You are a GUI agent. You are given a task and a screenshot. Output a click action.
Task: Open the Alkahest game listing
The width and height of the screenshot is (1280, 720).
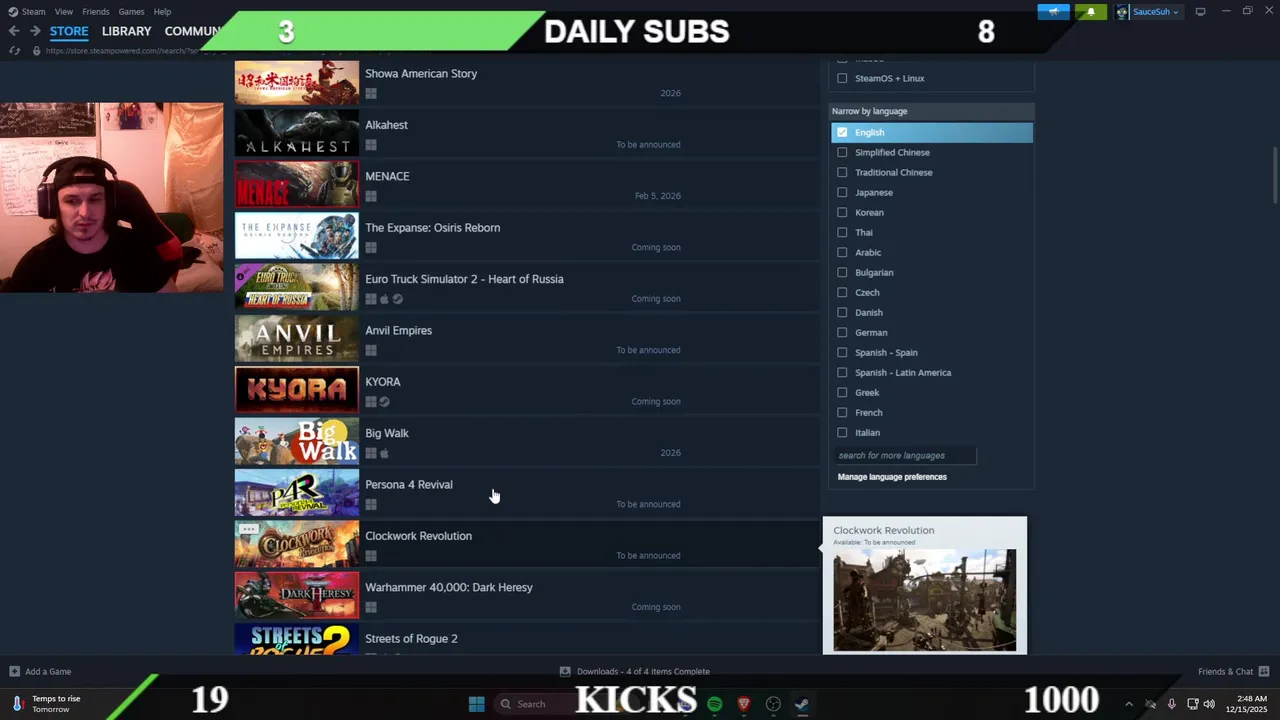pyautogui.click(x=527, y=133)
